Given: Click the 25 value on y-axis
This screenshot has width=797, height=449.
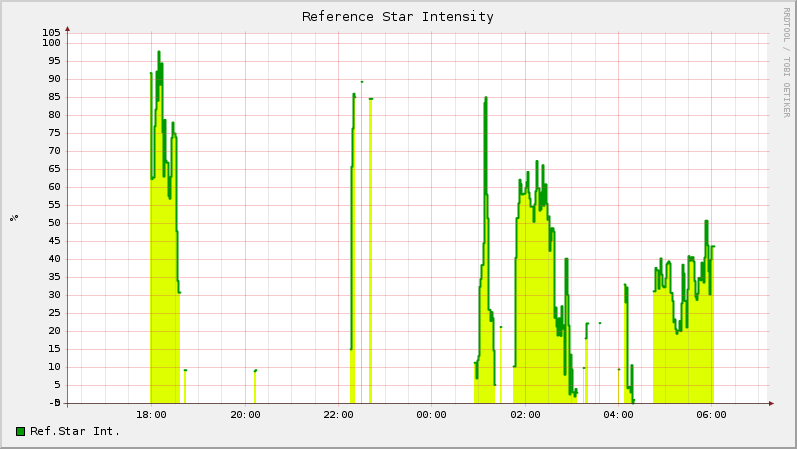Looking at the screenshot, I should pos(54,313).
